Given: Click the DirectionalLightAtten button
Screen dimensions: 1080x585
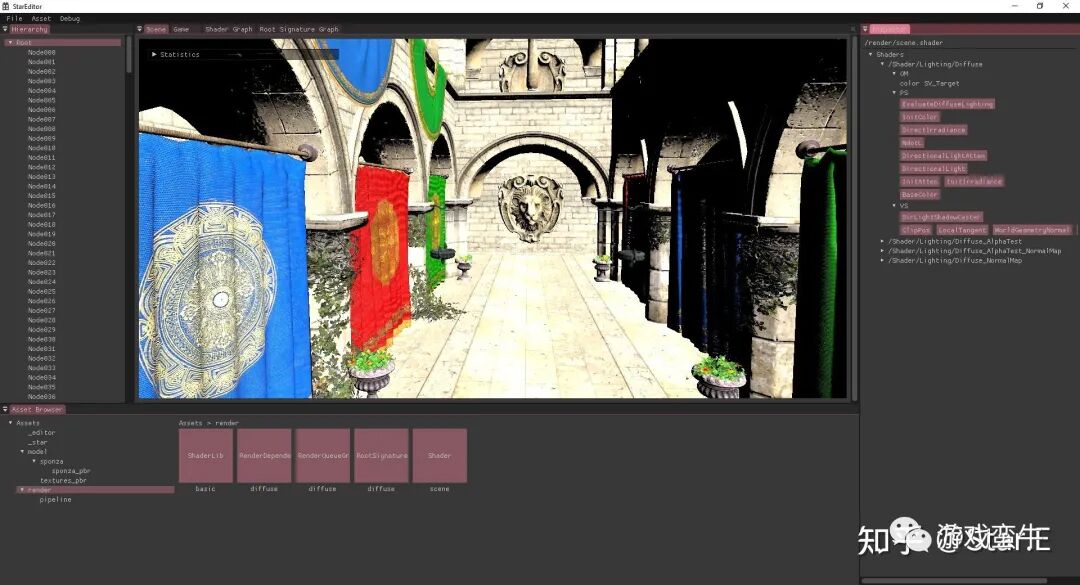Looking at the screenshot, I should (x=943, y=156).
